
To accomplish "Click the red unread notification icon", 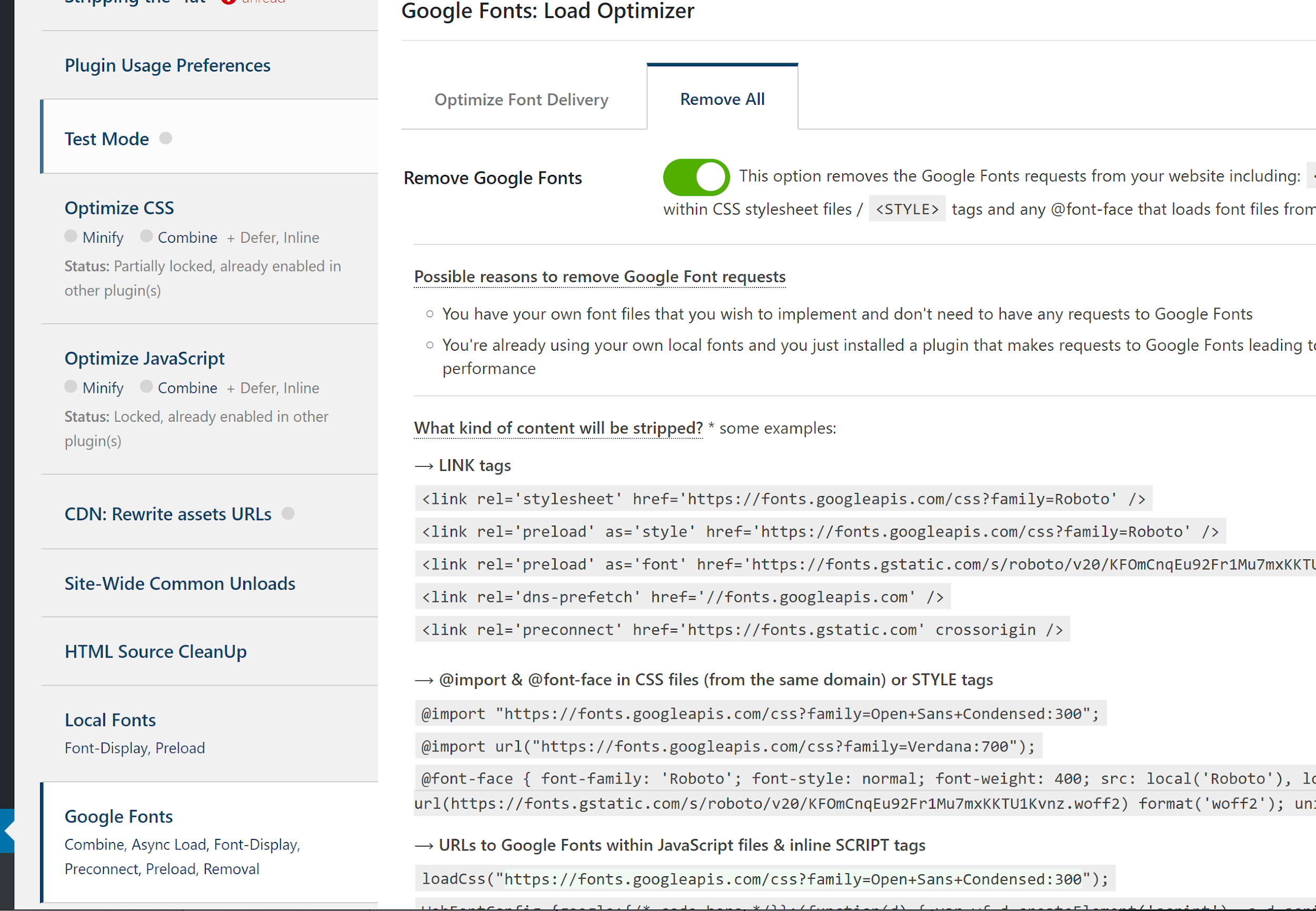I will (228, 1).
